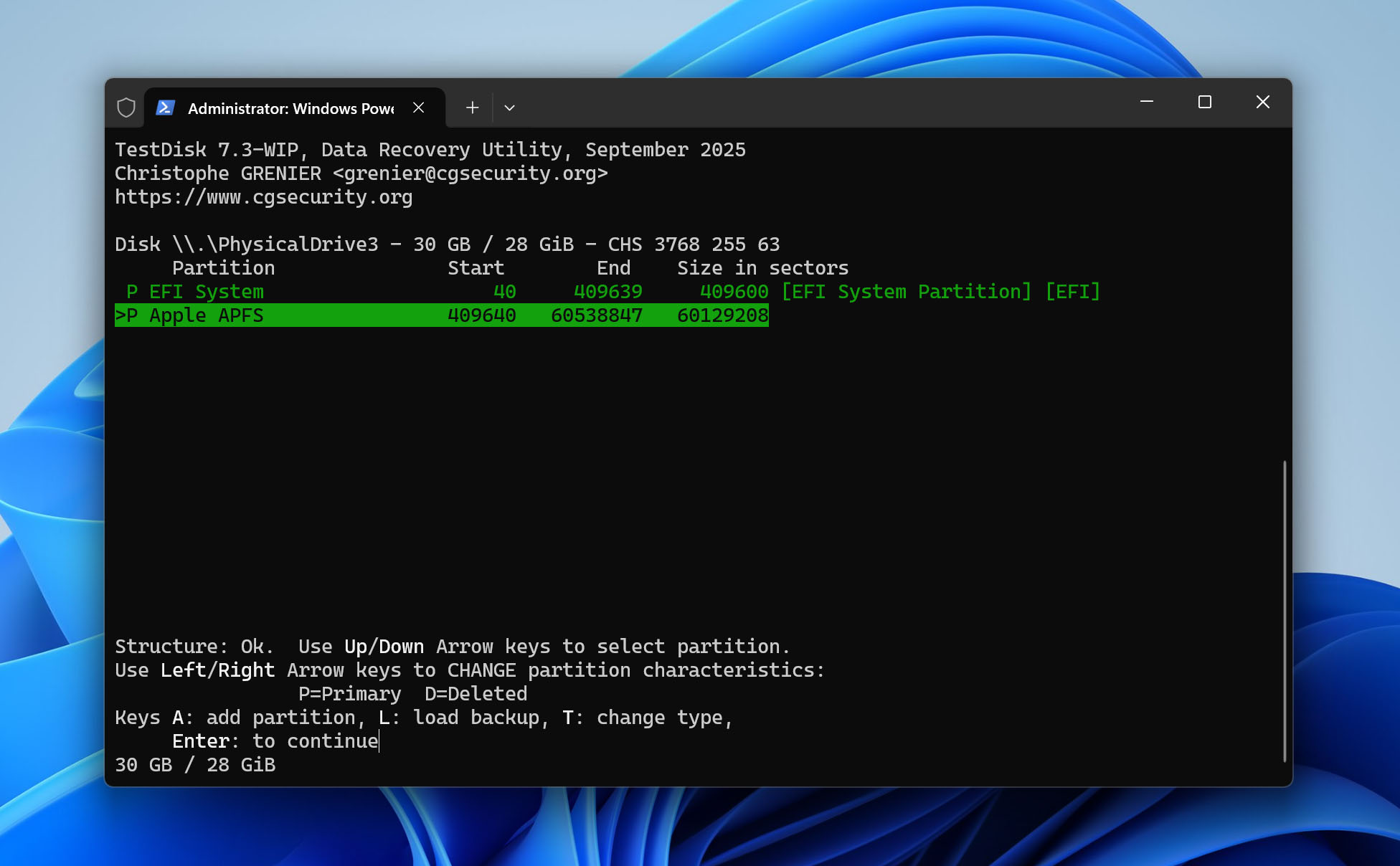Click the start sector value 409640
Viewport: 1400px width, 866px height.
pyautogui.click(x=482, y=315)
